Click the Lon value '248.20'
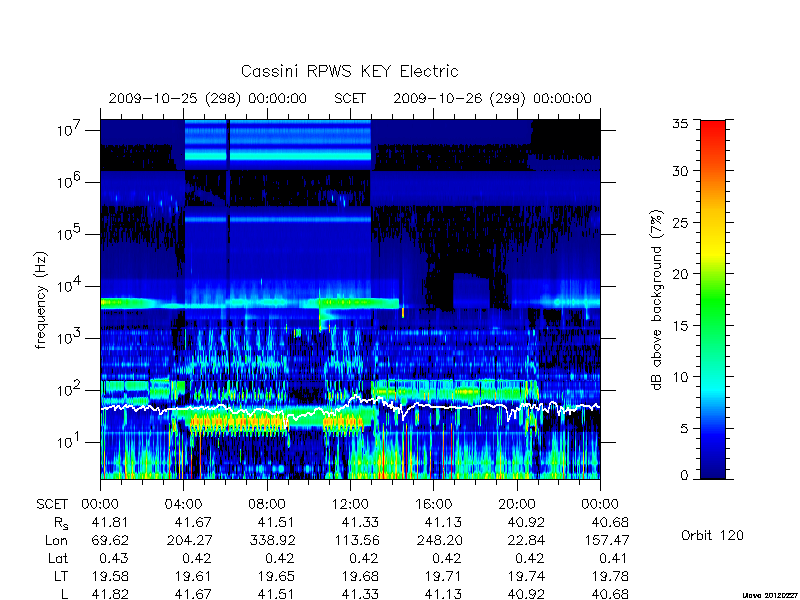The height and width of the screenshot is (600, 800). coord(440,540)
